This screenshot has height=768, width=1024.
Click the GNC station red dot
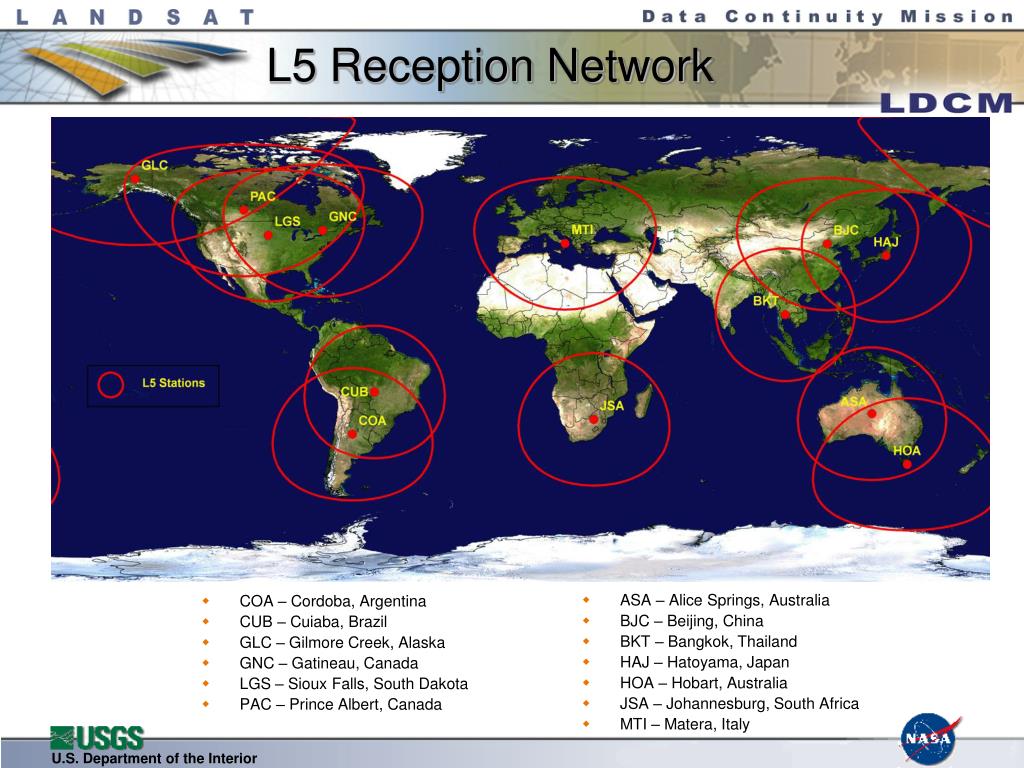pos(323,231)
